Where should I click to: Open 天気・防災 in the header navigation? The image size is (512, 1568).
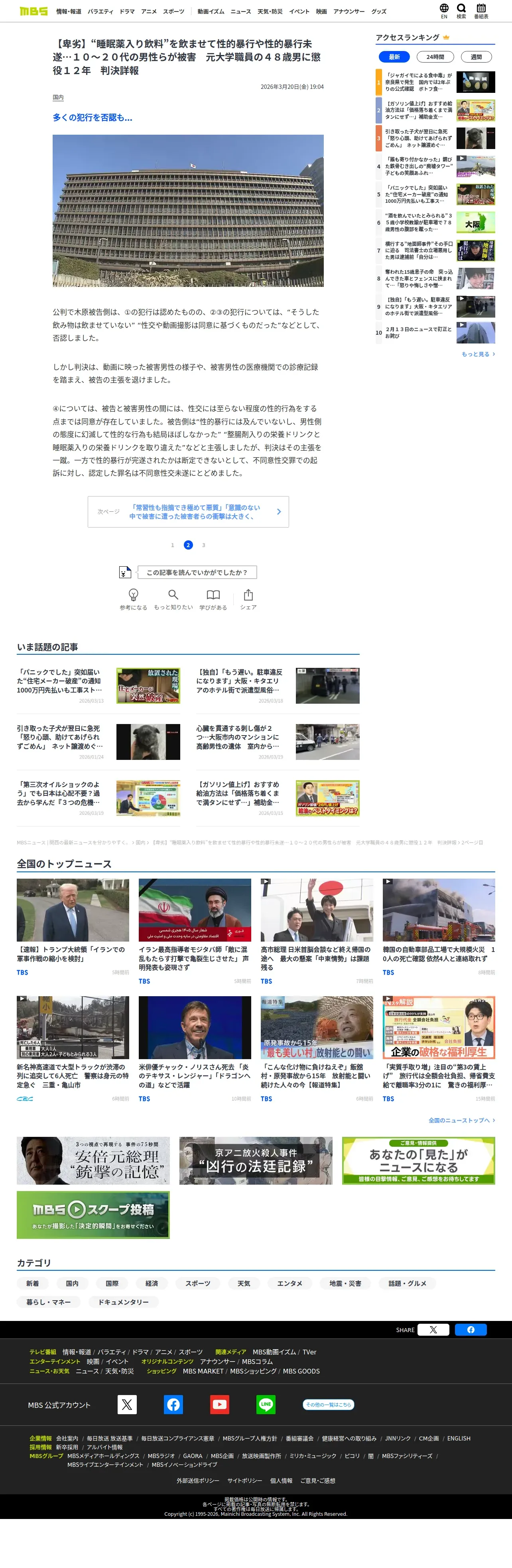point(270,12)
